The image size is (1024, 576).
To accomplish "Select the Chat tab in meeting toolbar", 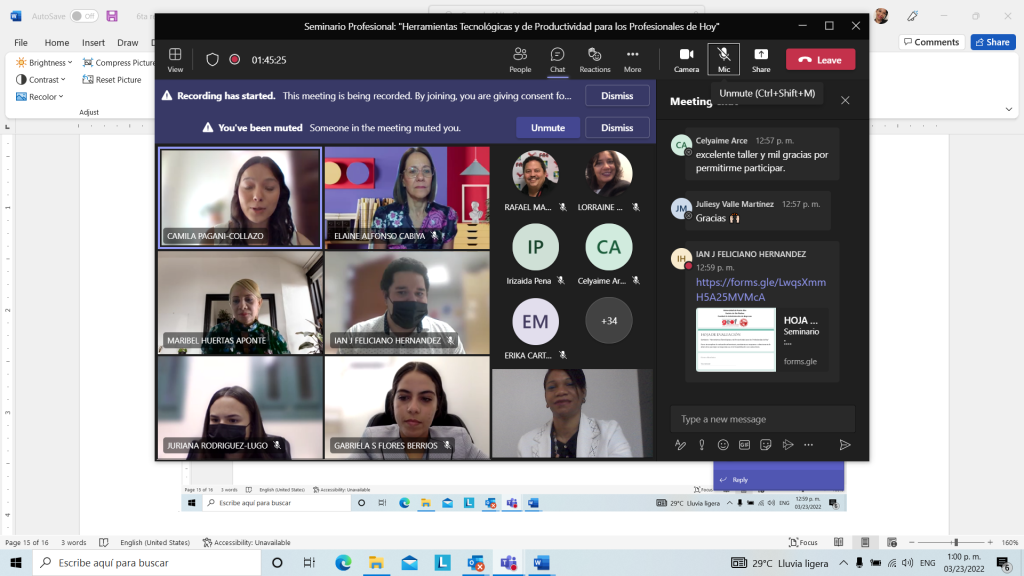I will (x=557, y=59).
